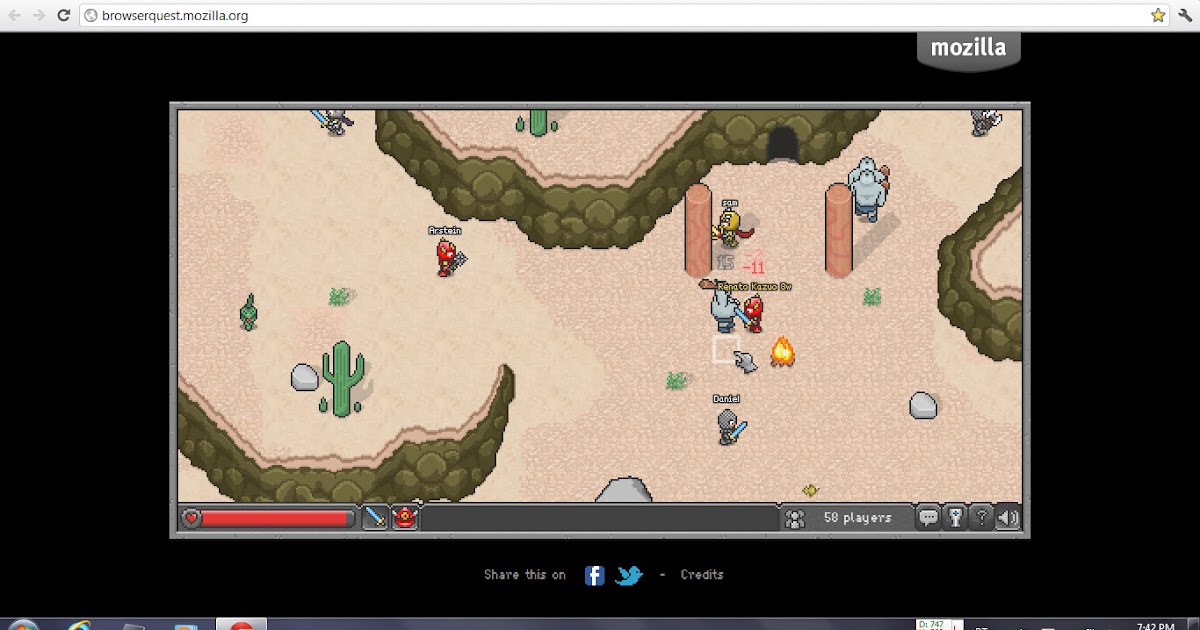View achievements via the trophy icon
1200x630 pixels.
point(957,517)
